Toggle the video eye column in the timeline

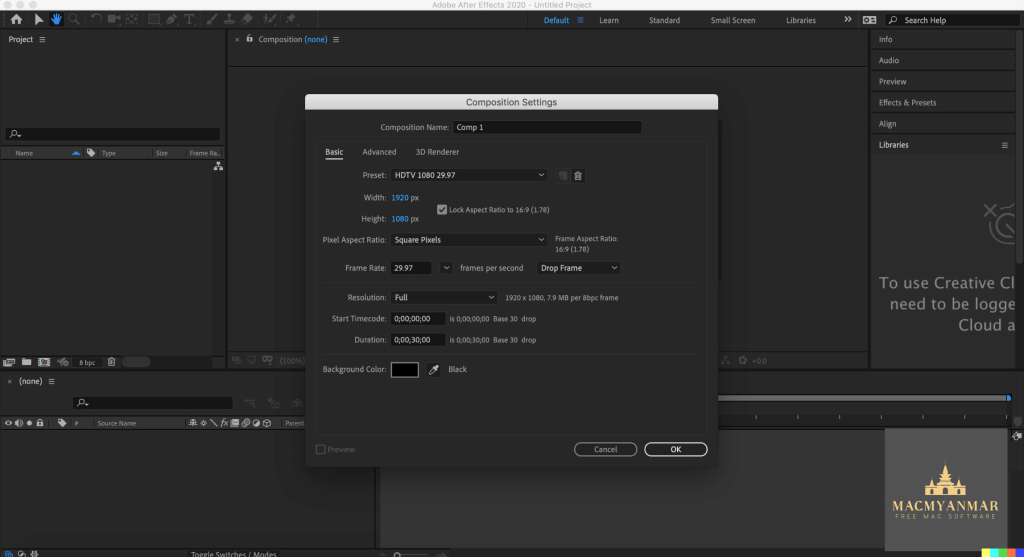[x=8, y=423]
